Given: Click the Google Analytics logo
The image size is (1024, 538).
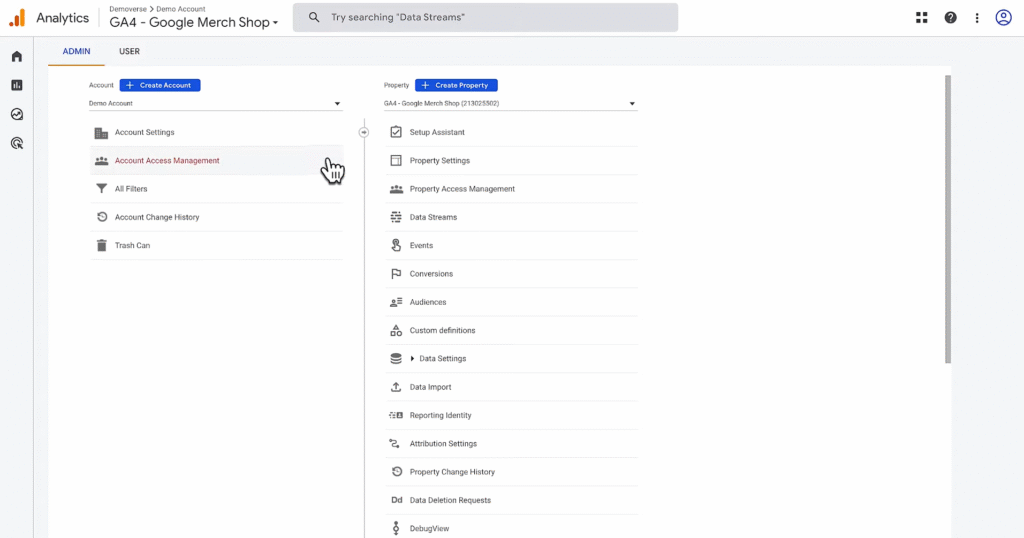Looking at the screenshot, I should coord(18,18).
